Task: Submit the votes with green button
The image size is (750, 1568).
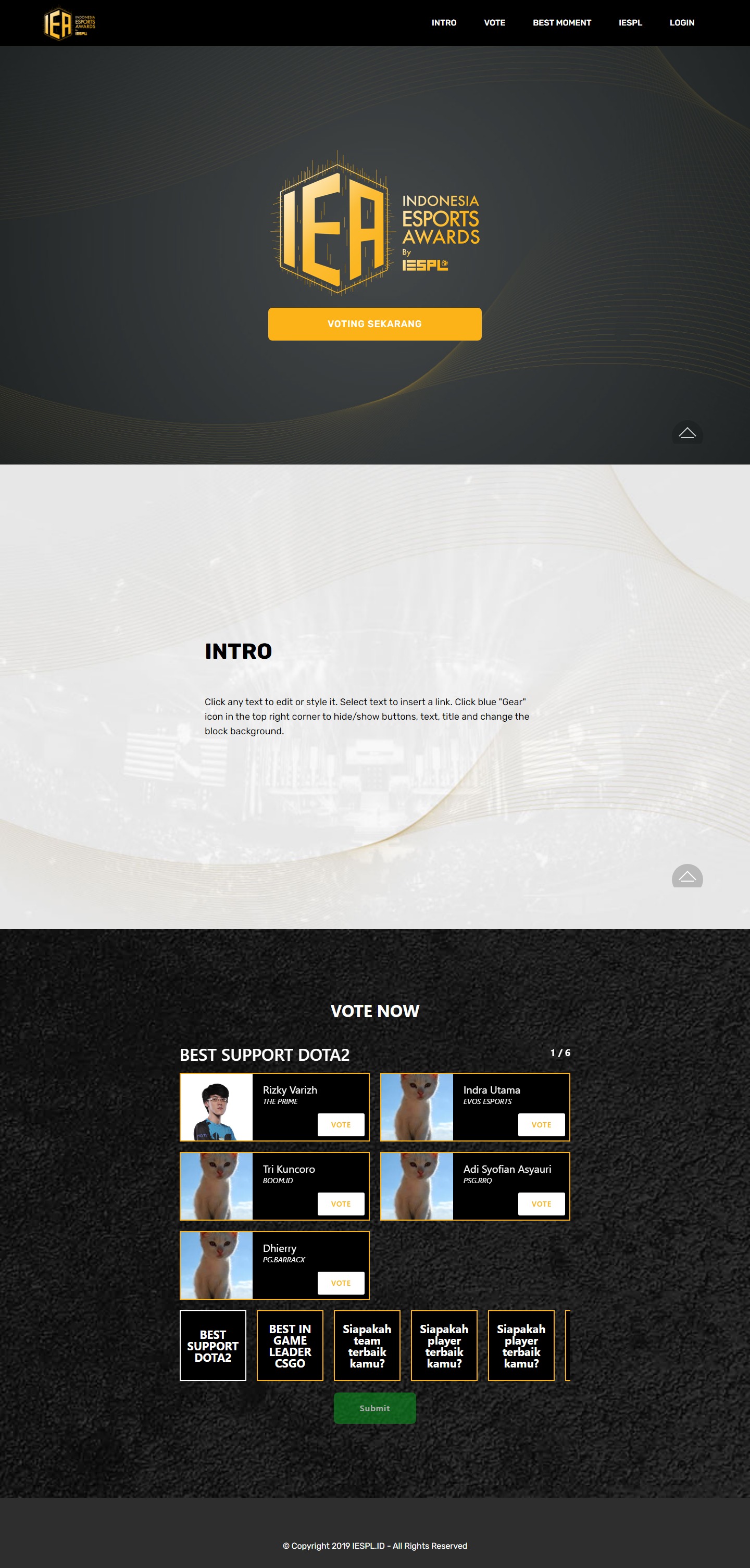Action: [375, 1409]
